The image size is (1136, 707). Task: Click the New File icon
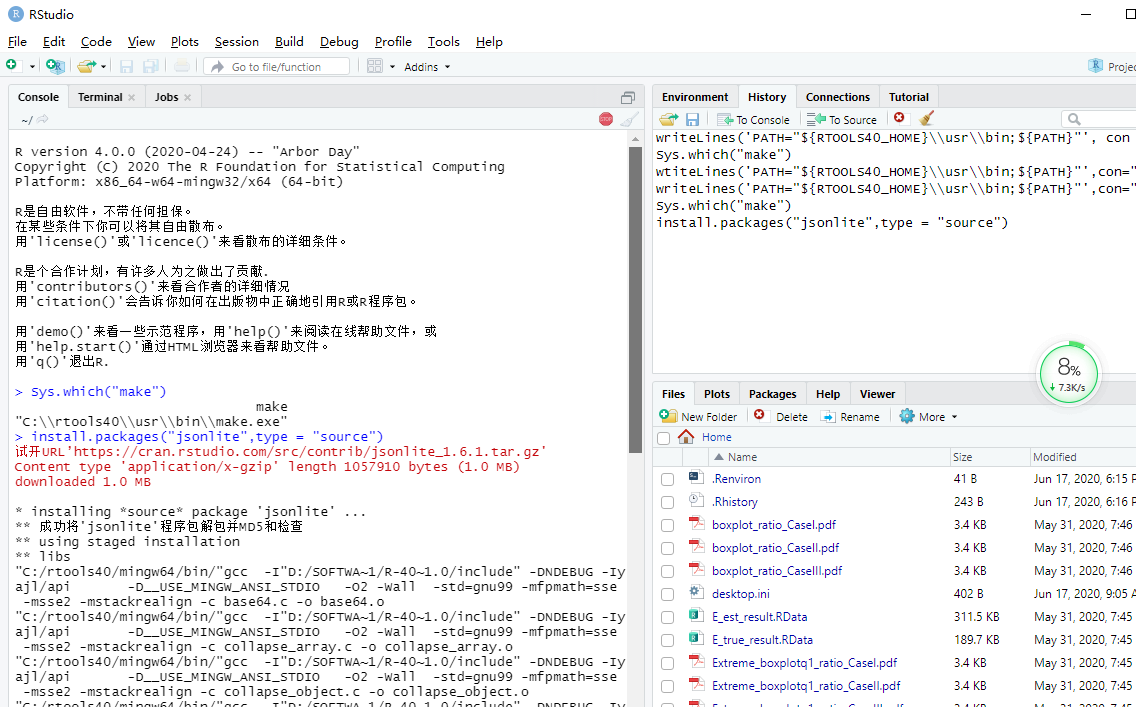point(12,66)
